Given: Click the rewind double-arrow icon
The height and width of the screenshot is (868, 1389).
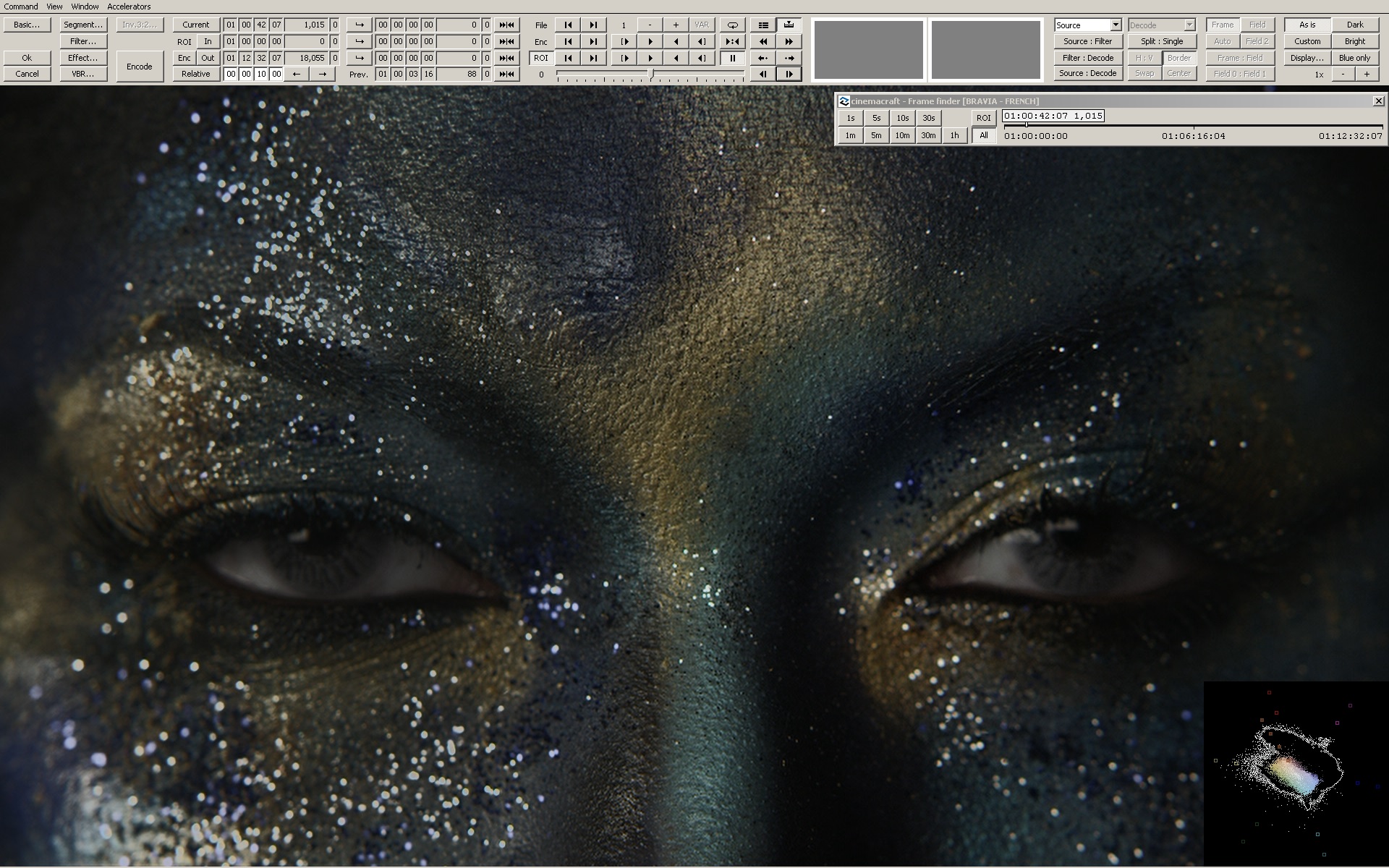Looking at the screenshot, I should pos(763,41).
